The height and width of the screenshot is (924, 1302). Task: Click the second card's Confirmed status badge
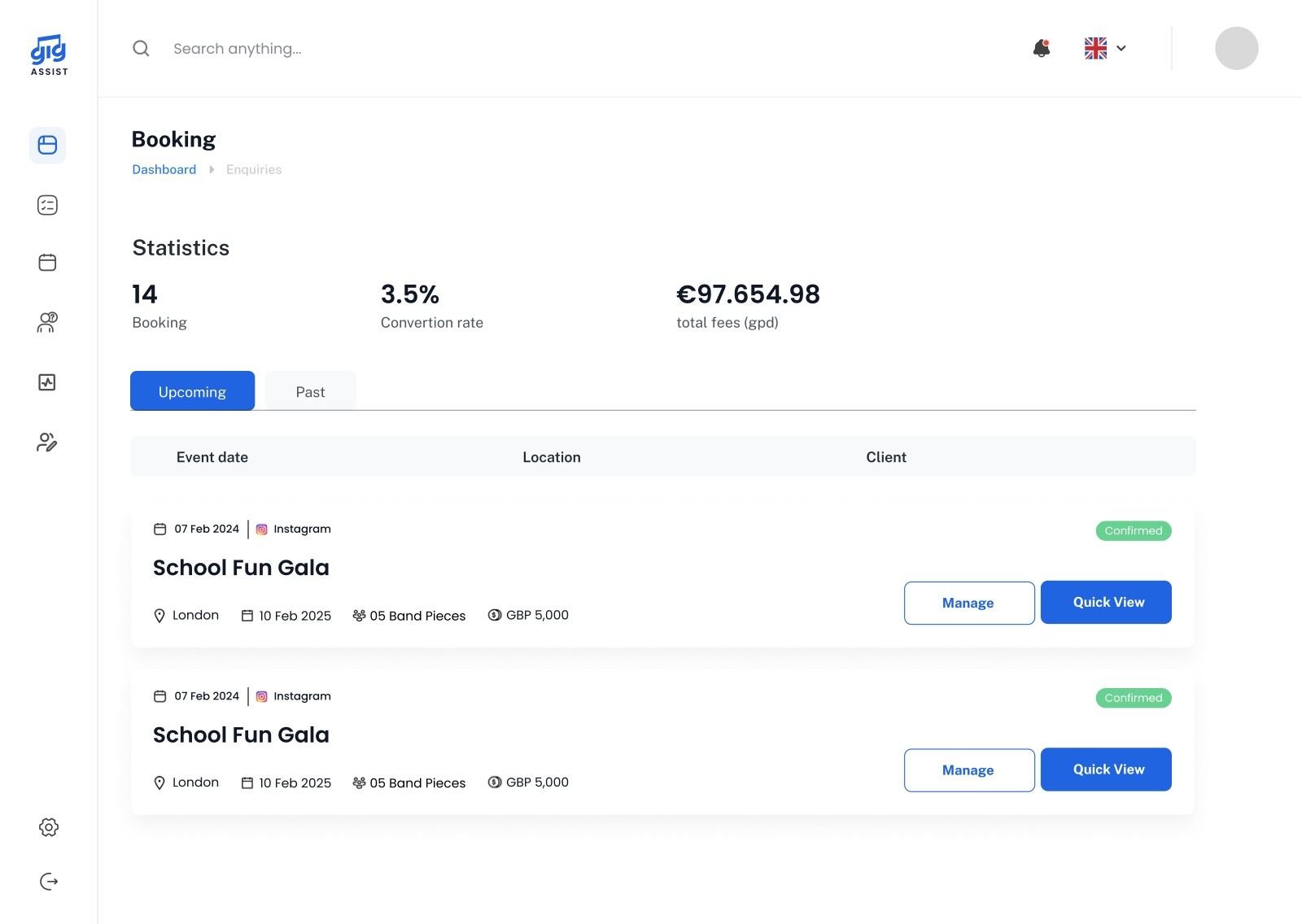[1134, 698]
